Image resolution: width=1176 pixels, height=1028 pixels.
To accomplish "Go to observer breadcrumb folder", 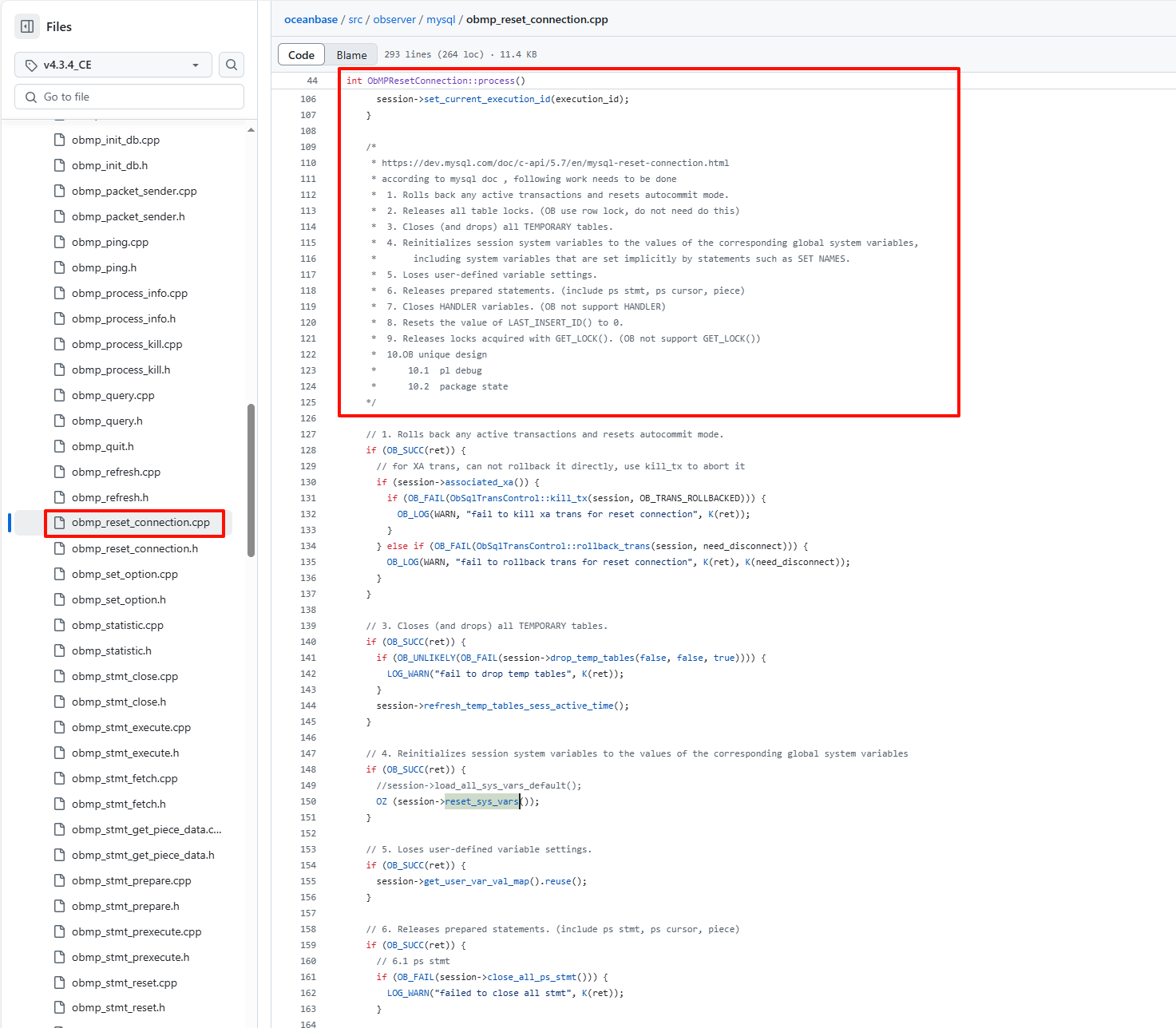I will click(x=394, y=19).
